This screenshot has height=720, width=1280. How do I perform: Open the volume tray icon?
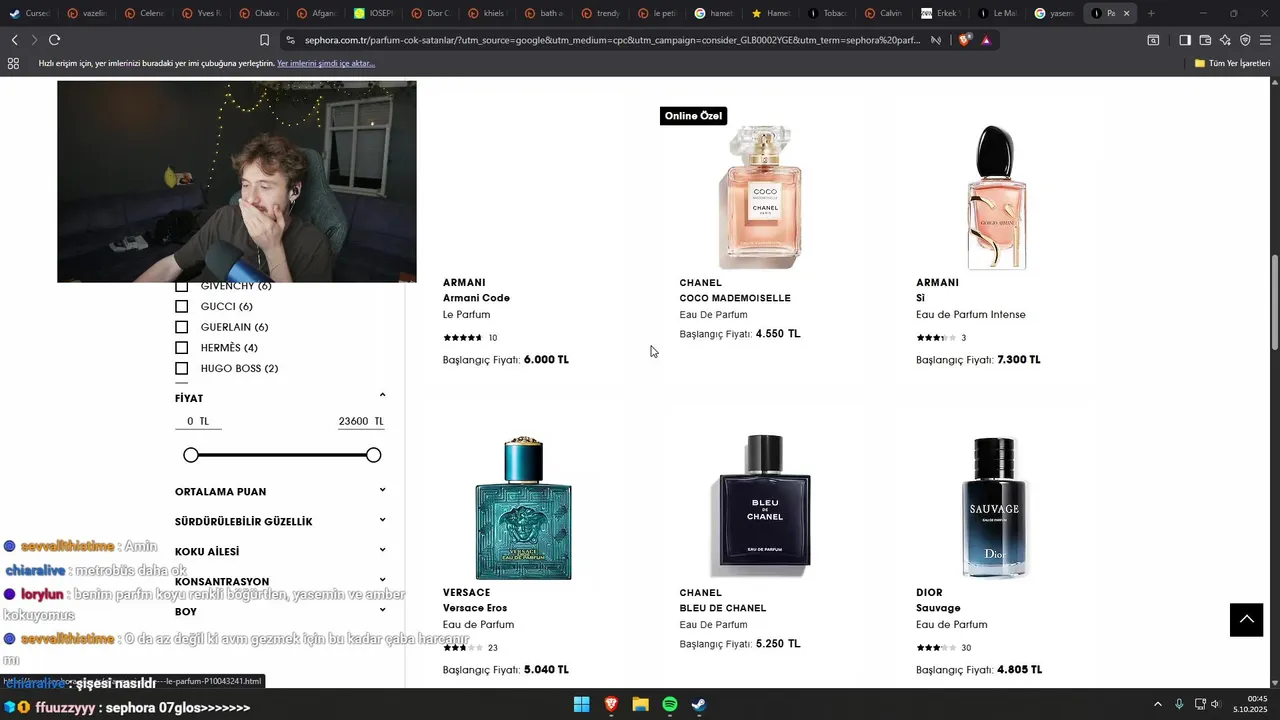1216,705
